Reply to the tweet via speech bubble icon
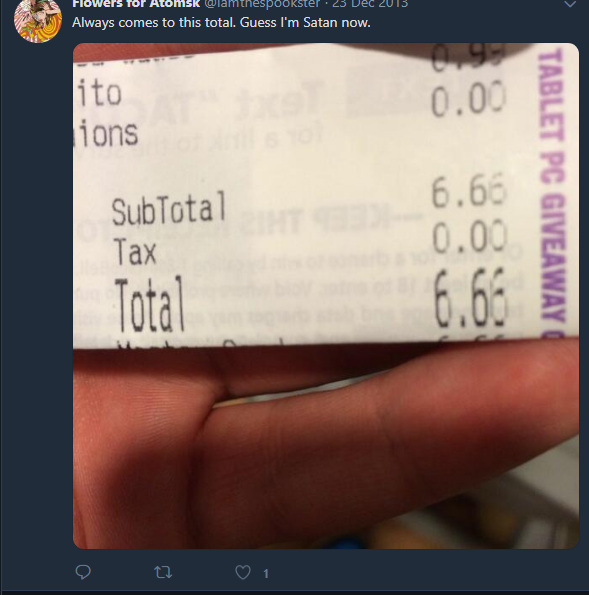The width and height of the screenshot is (589, 595). (x=83, y=572)
